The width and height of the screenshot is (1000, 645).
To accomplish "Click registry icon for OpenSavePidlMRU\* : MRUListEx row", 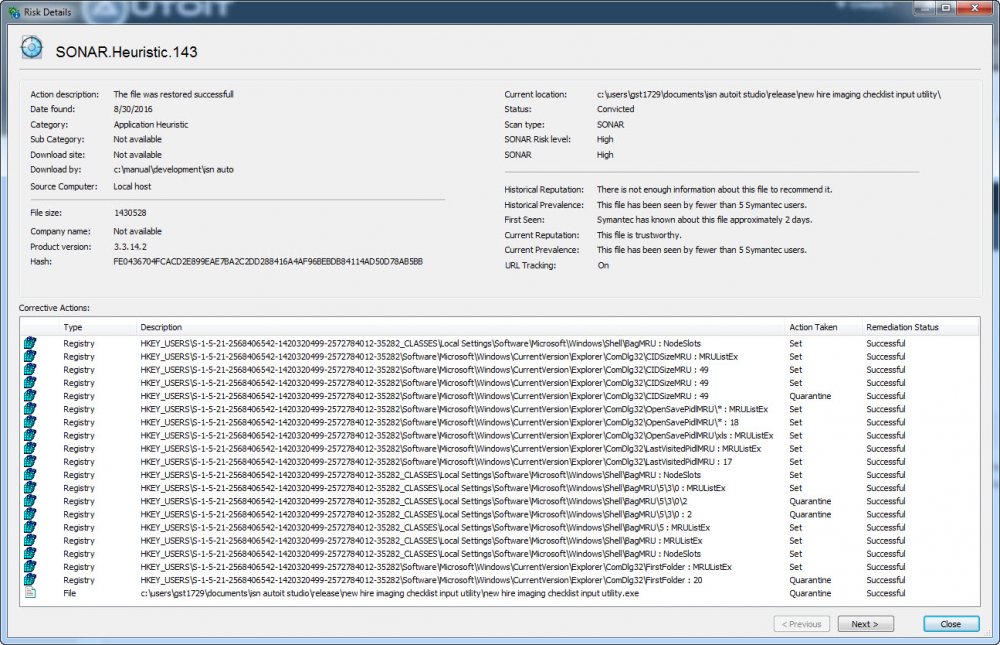I will pos(30,409).
